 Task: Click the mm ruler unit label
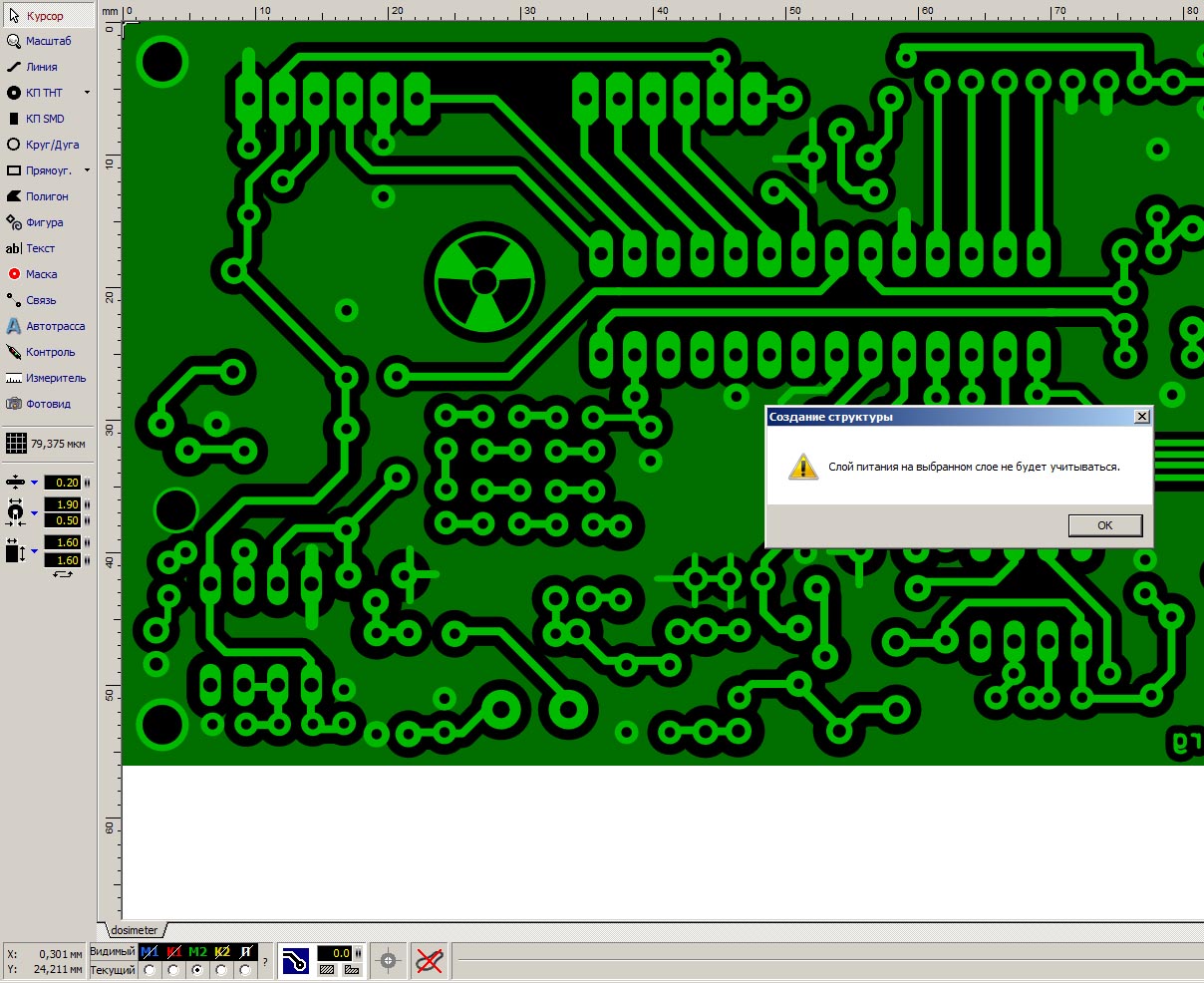point(110,11)
